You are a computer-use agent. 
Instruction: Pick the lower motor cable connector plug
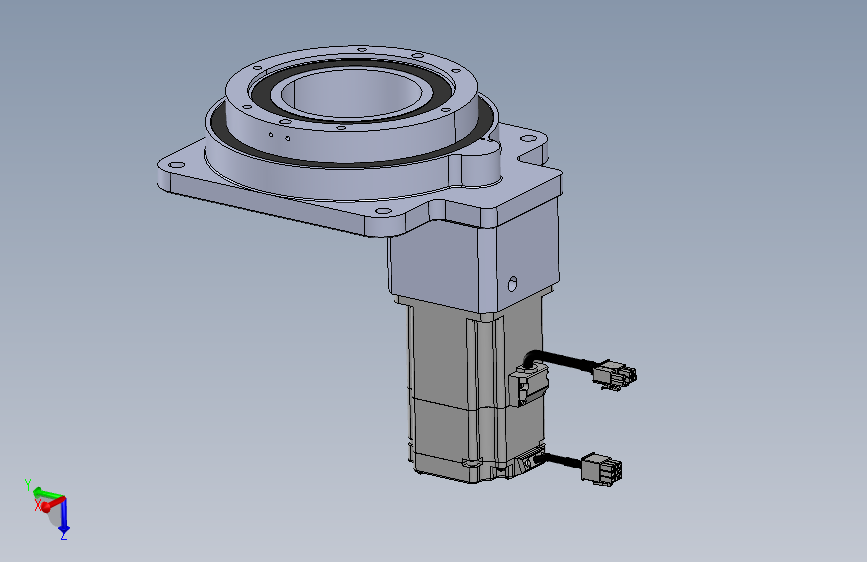602,469
